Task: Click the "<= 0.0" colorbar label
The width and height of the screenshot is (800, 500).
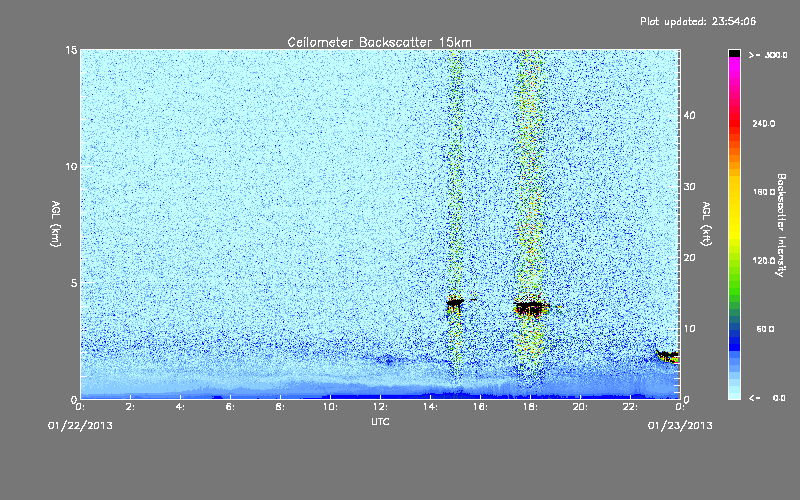Action: 768,398
